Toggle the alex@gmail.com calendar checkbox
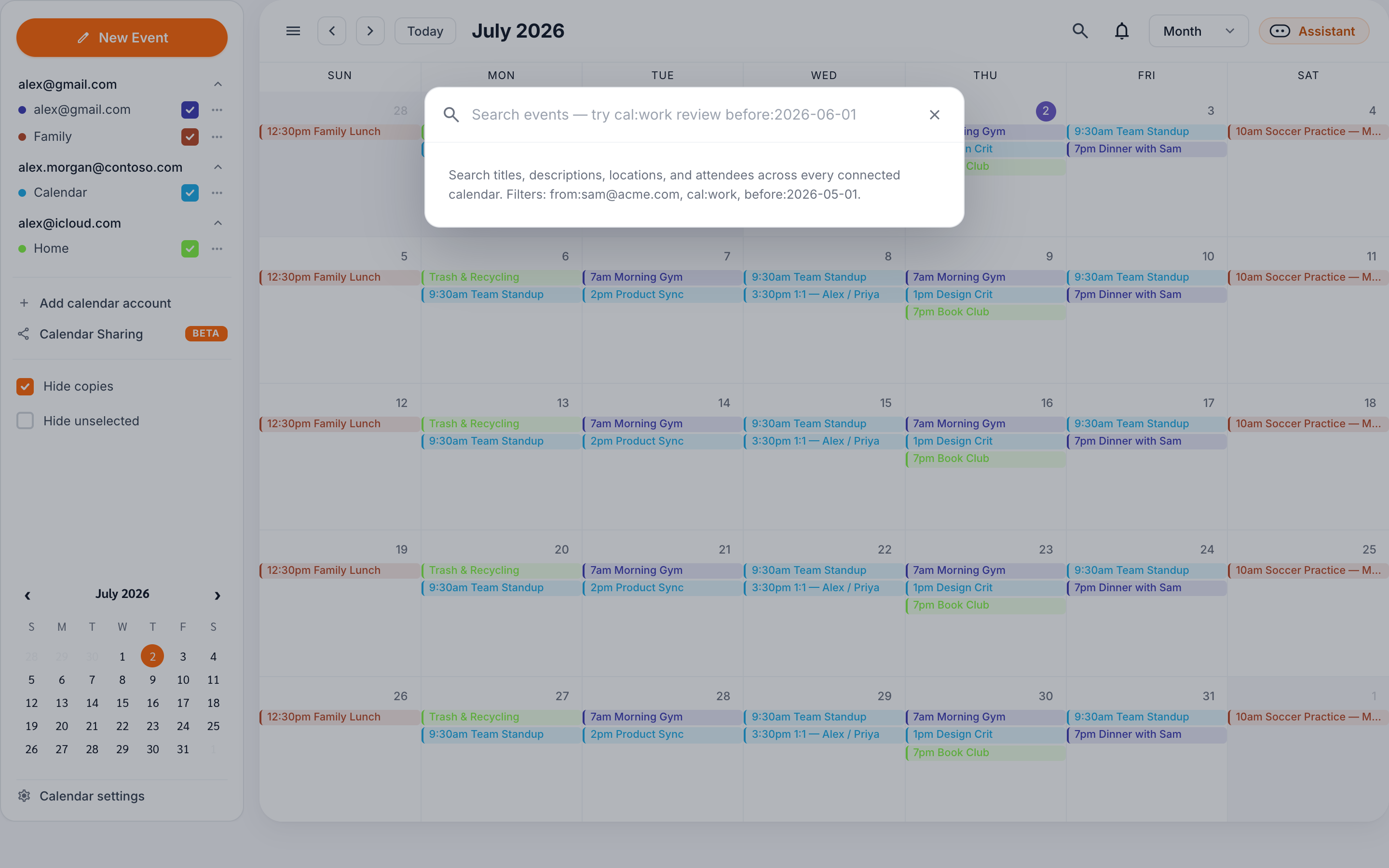Screen dimensions: 1389x868 [x=190, y=109]
